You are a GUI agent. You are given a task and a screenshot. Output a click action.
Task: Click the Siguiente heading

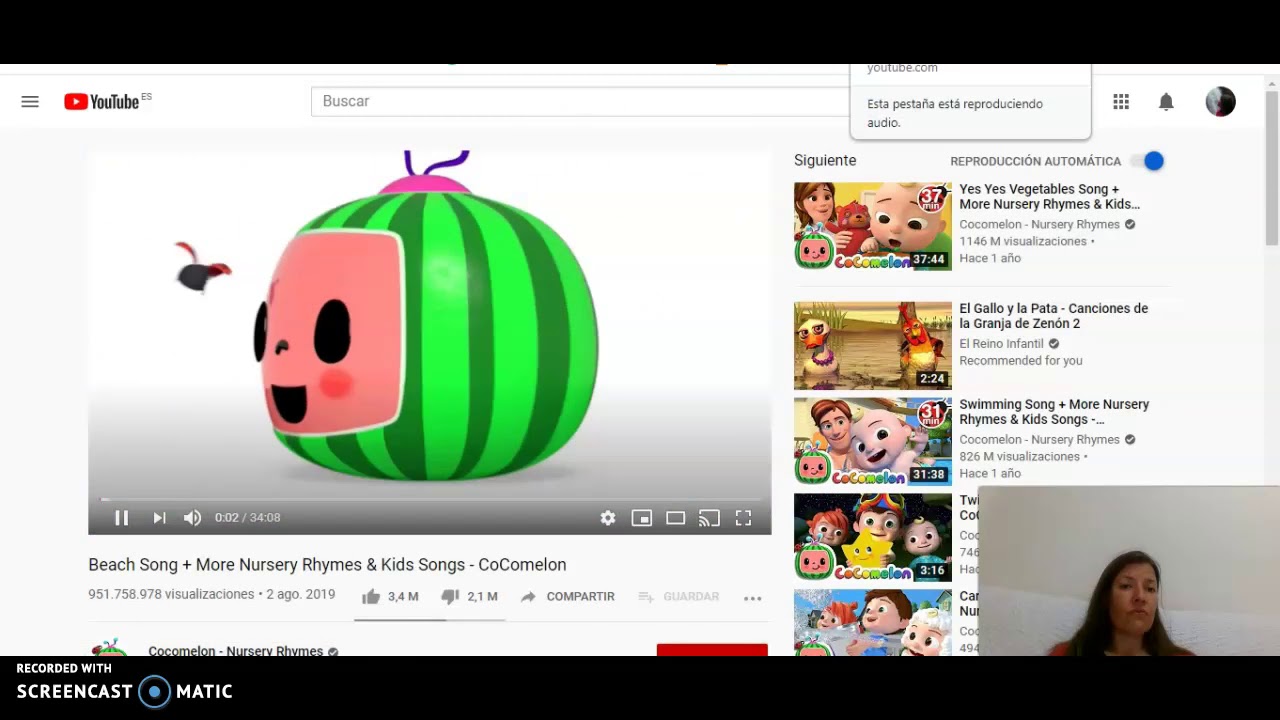825,160
